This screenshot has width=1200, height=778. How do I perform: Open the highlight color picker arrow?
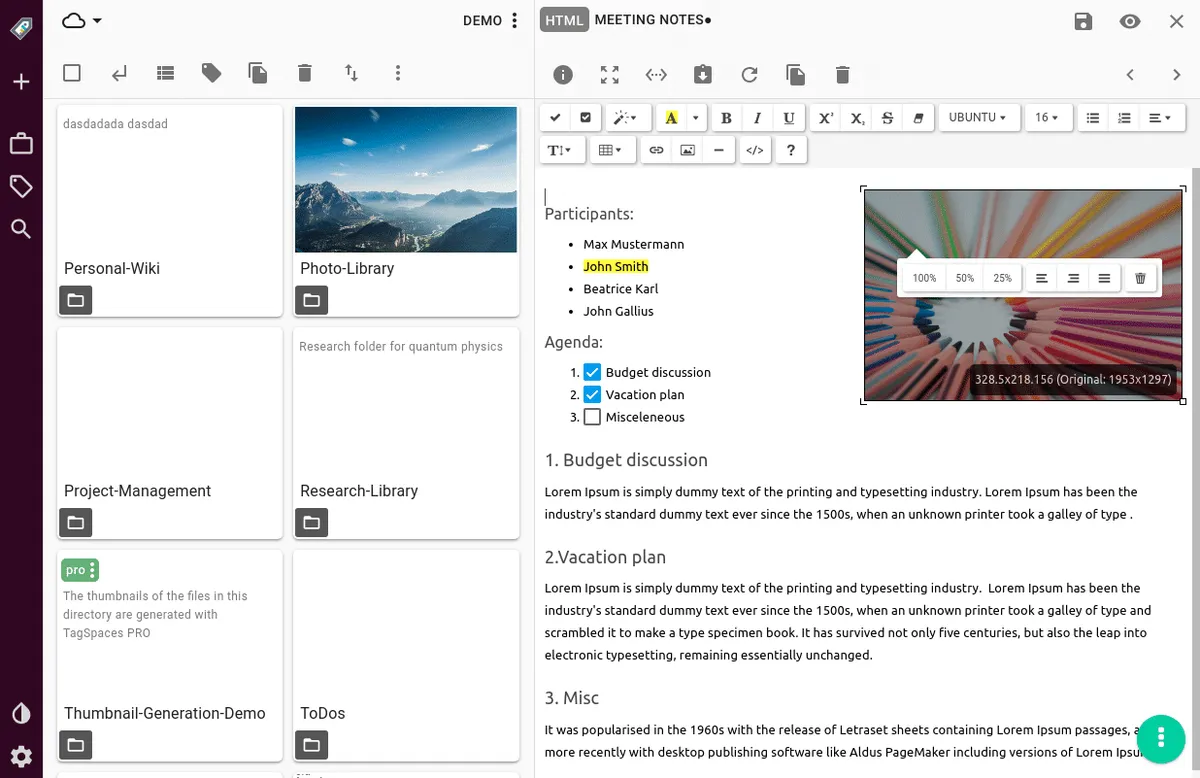coord(696,118)
